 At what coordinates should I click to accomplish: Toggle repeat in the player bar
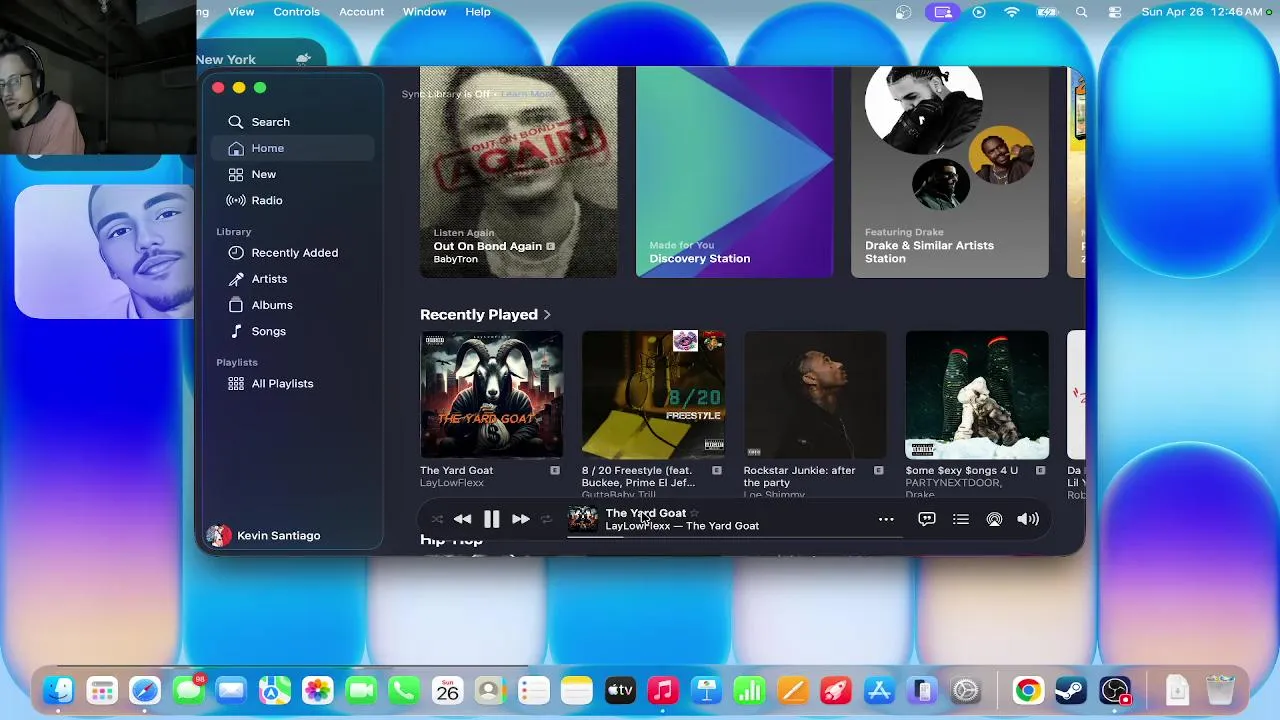coord(546,519)
